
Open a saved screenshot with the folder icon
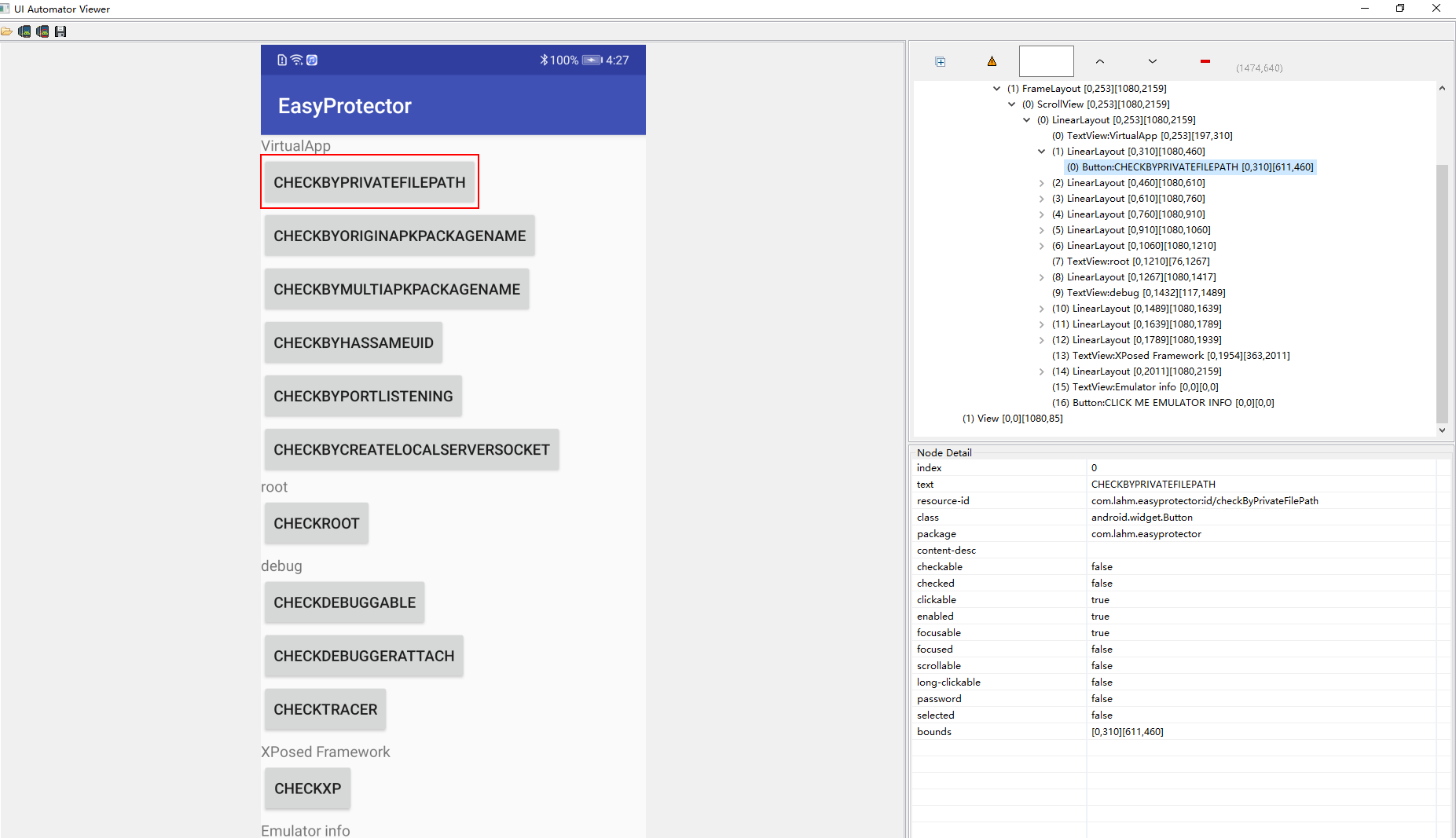click(x=7, y=31)
